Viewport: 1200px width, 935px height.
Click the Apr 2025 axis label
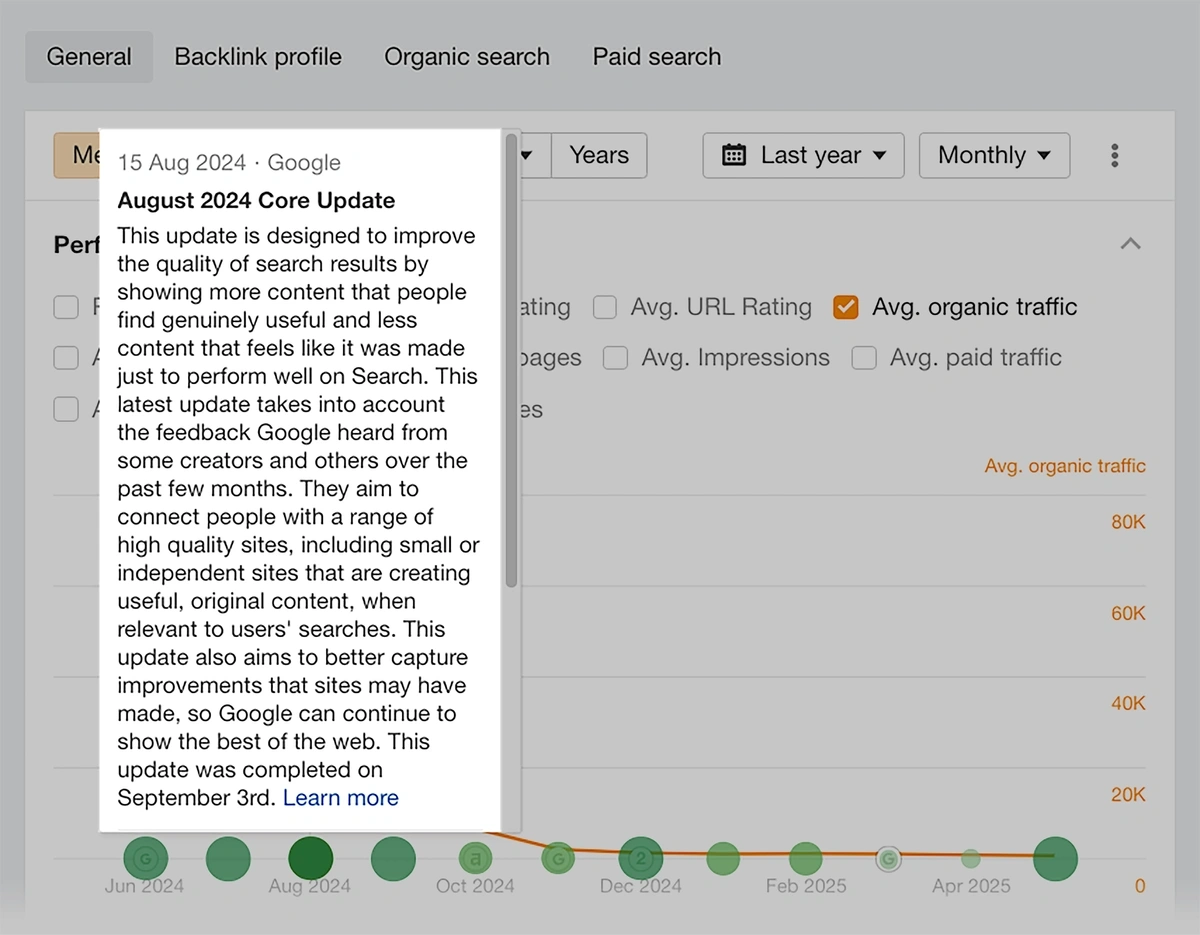point(971,886)
